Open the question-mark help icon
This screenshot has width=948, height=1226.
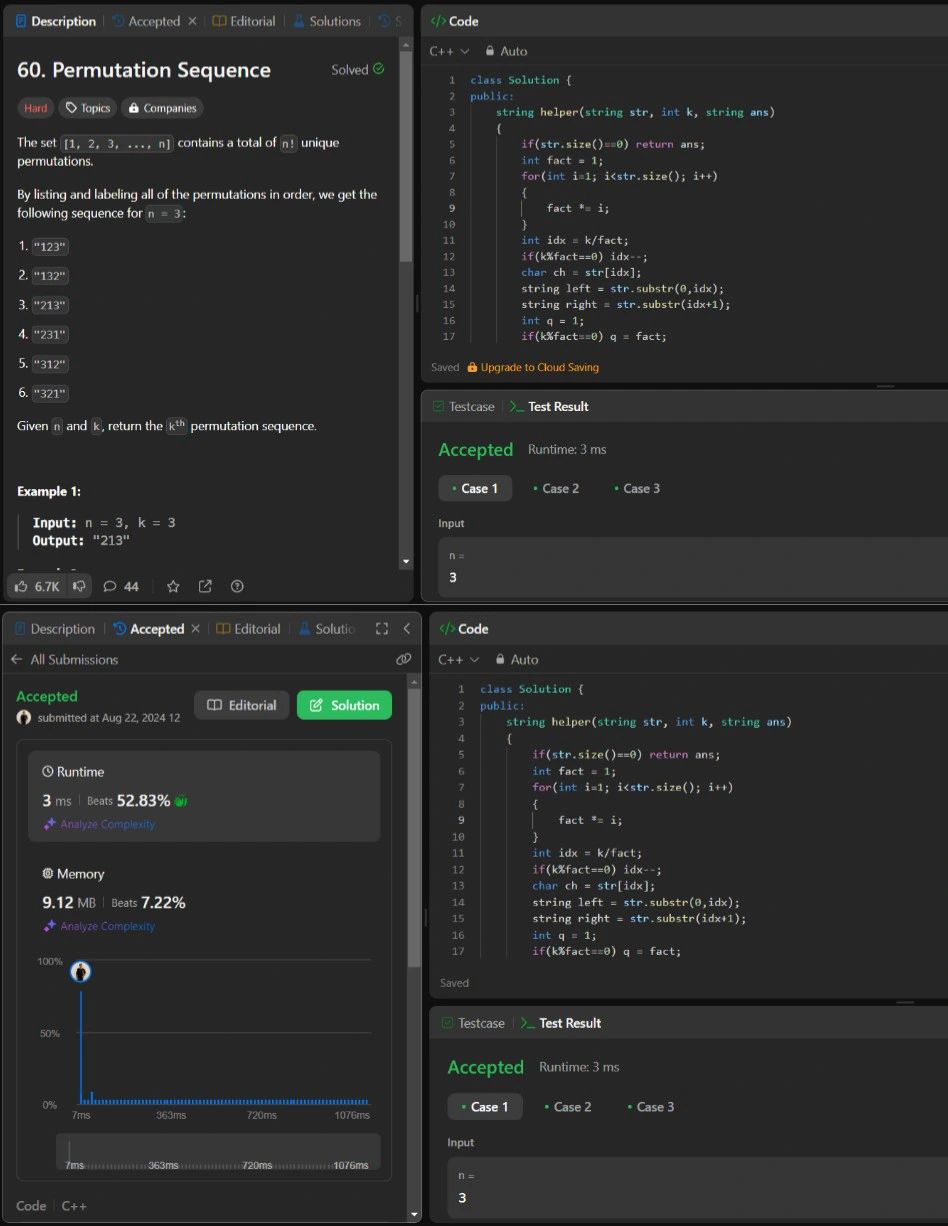tap(237, 587)
